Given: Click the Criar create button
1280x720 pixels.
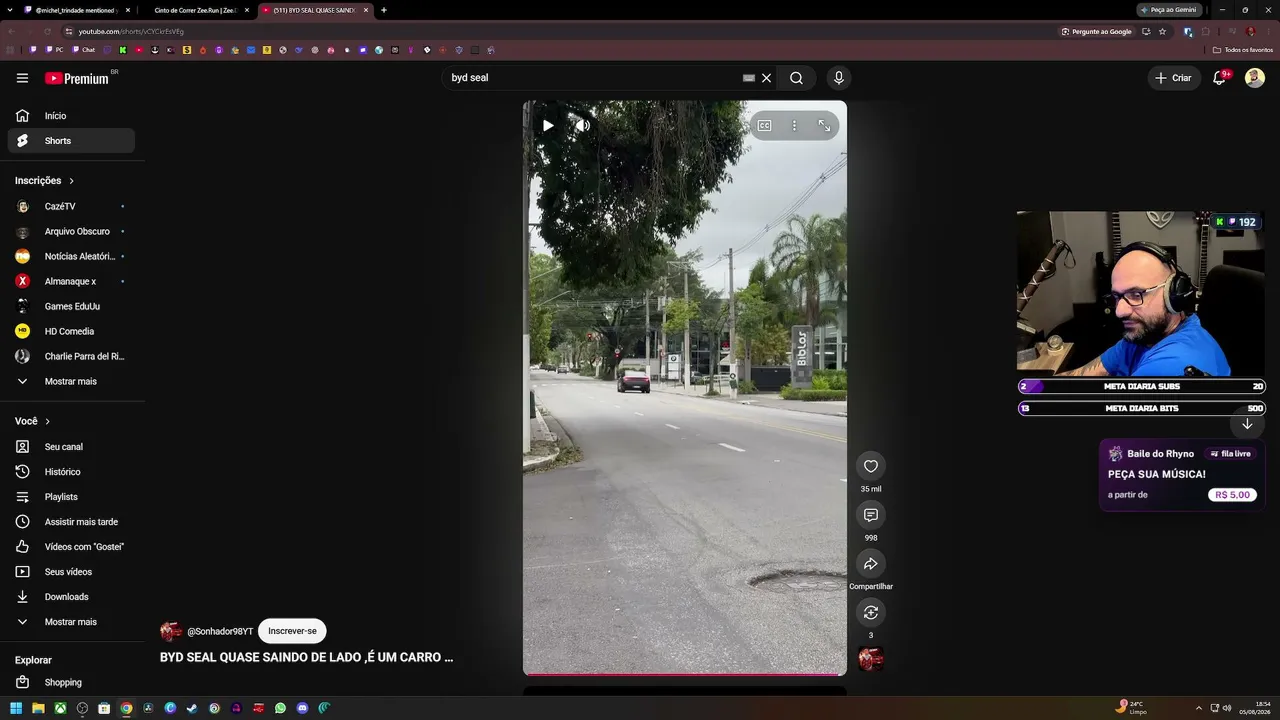Looking at the screenshot, I should click(x=1173, y=78).
